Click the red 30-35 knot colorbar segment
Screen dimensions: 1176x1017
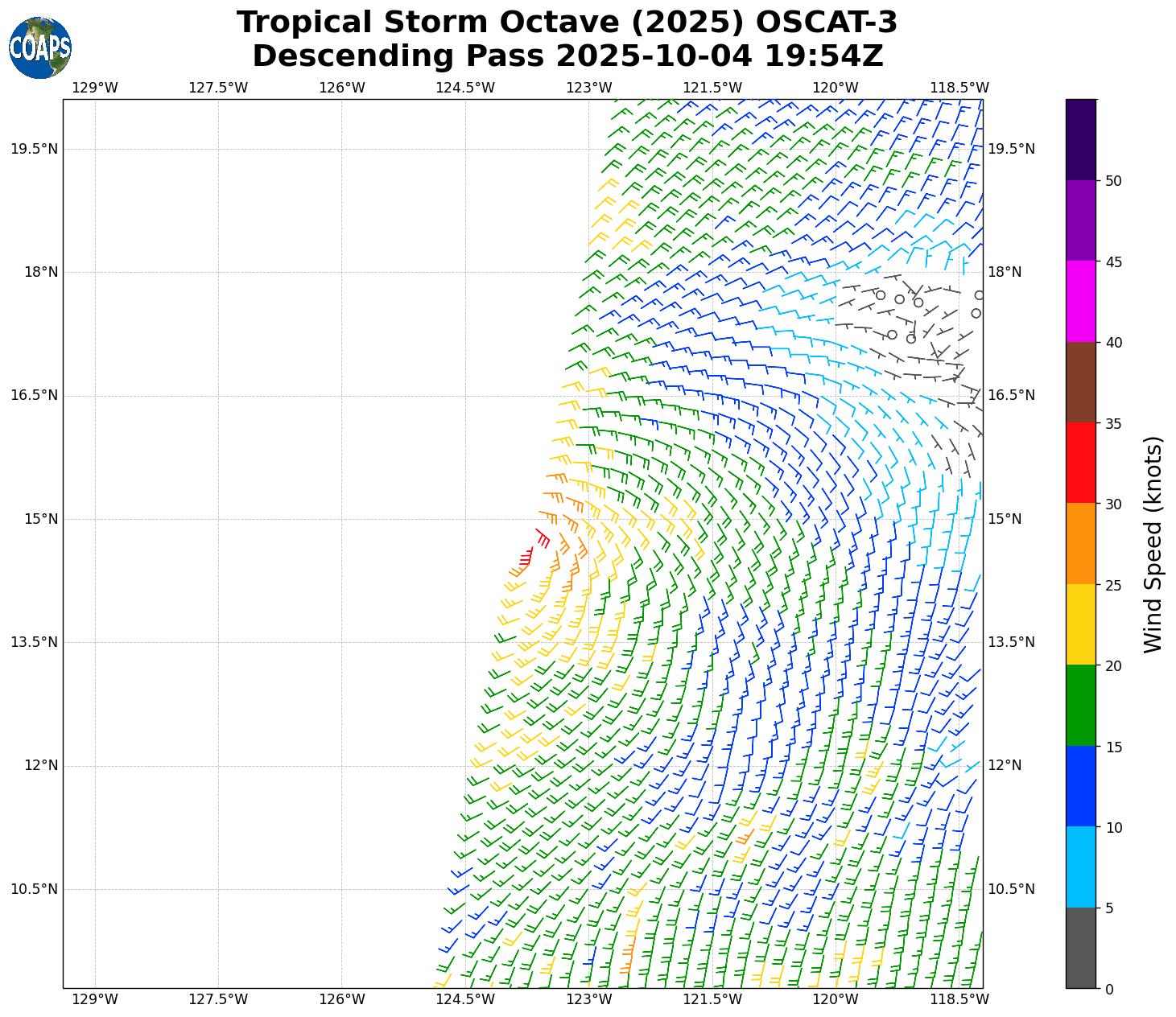click(x=1080, y=463)
